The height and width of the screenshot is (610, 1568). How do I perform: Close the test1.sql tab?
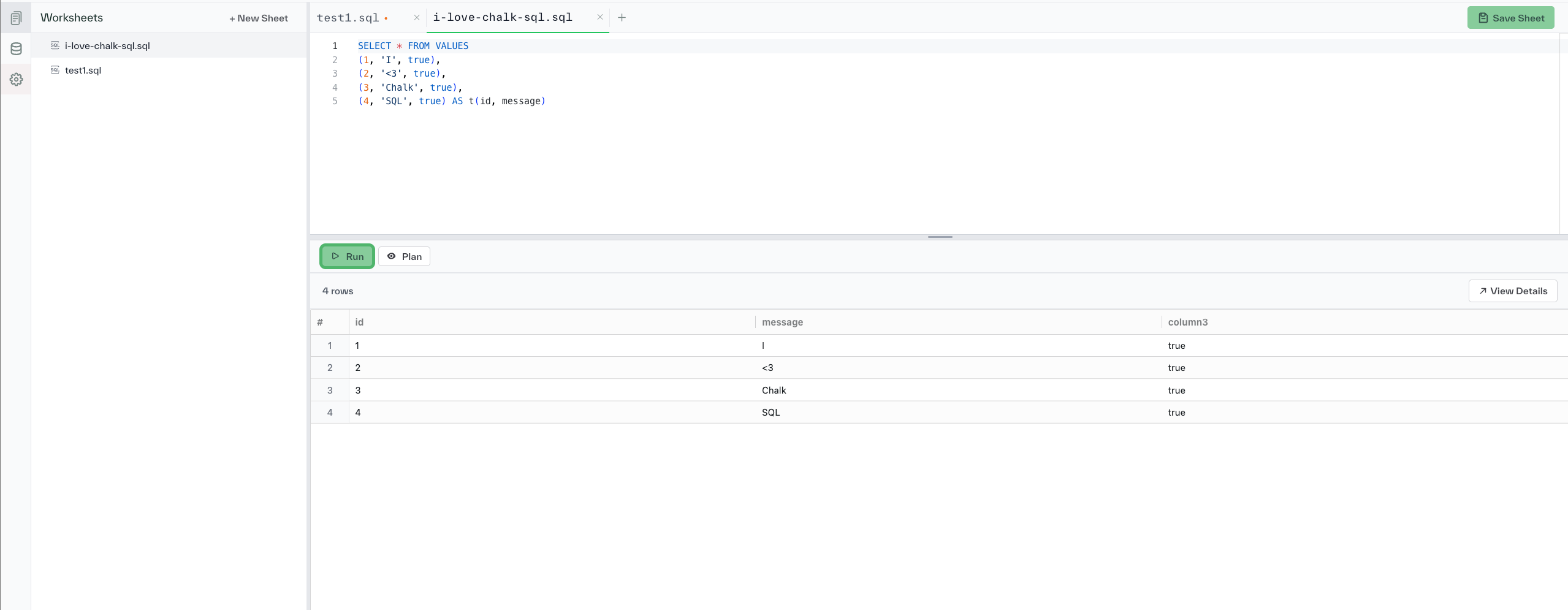tap(416, 17)
